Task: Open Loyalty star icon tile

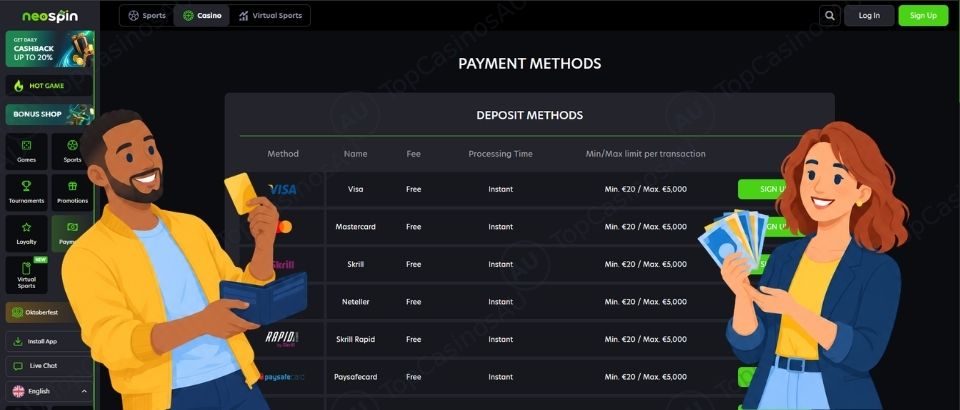Action: pos(26,233)
